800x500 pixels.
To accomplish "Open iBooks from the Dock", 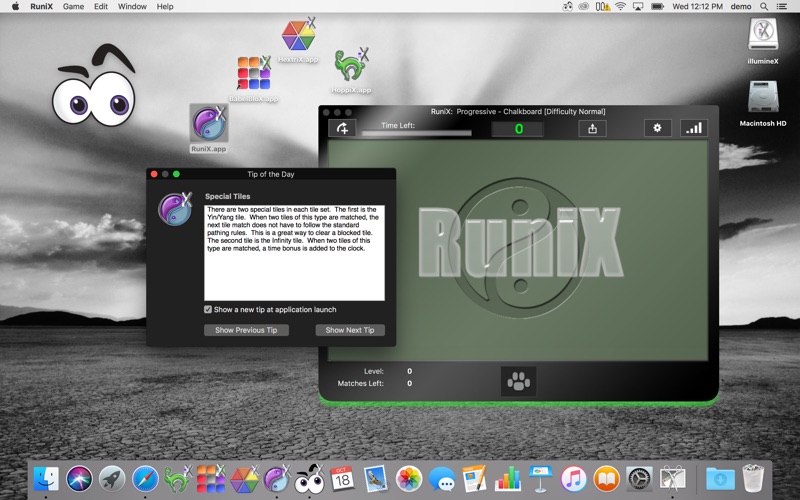I will coord(607,479).
